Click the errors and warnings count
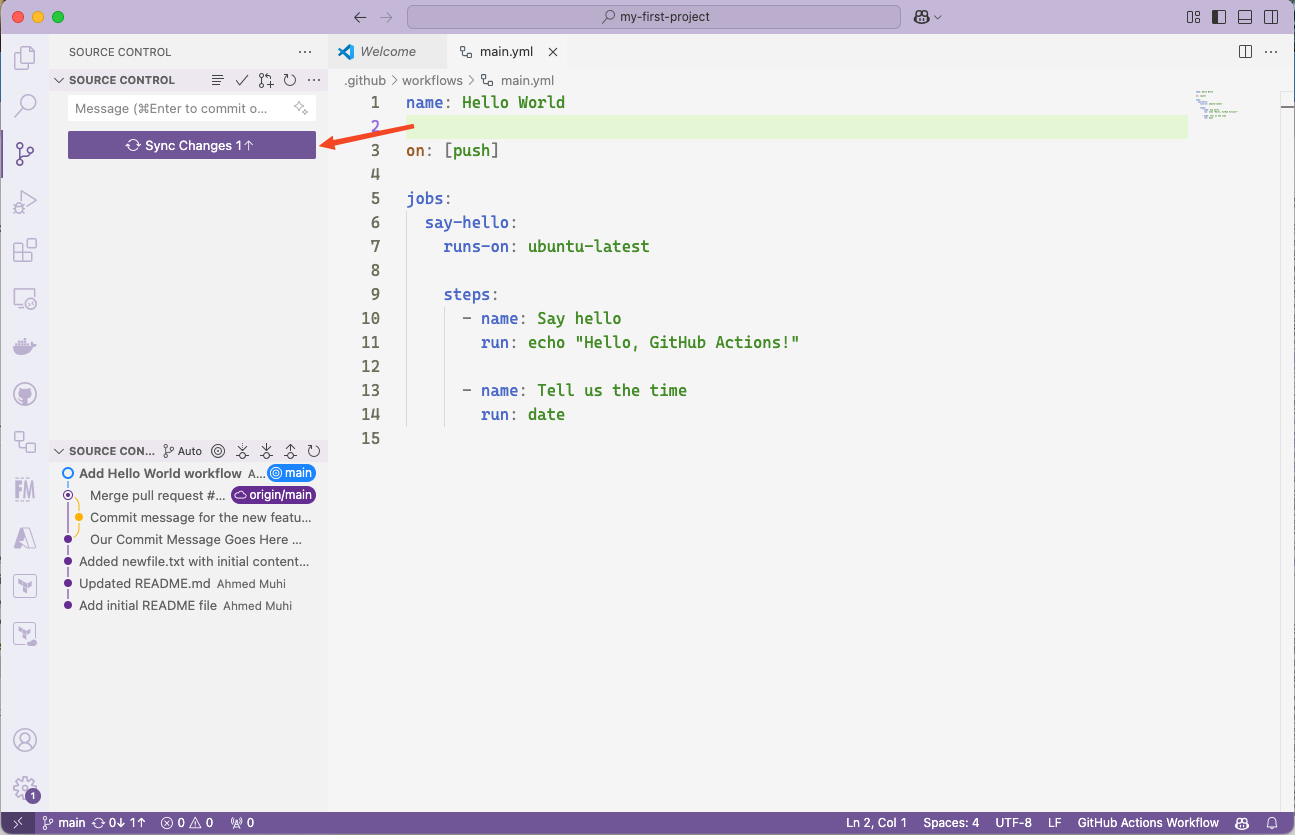Image resolution: width=1295 pixels, height=835 pixels. 187,823
